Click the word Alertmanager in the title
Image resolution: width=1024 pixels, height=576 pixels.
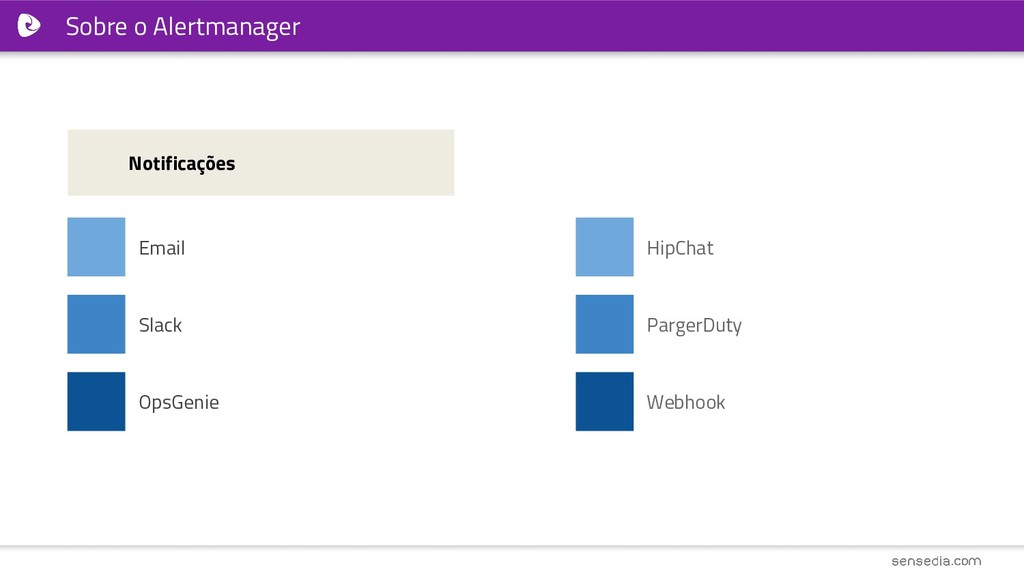227,27
